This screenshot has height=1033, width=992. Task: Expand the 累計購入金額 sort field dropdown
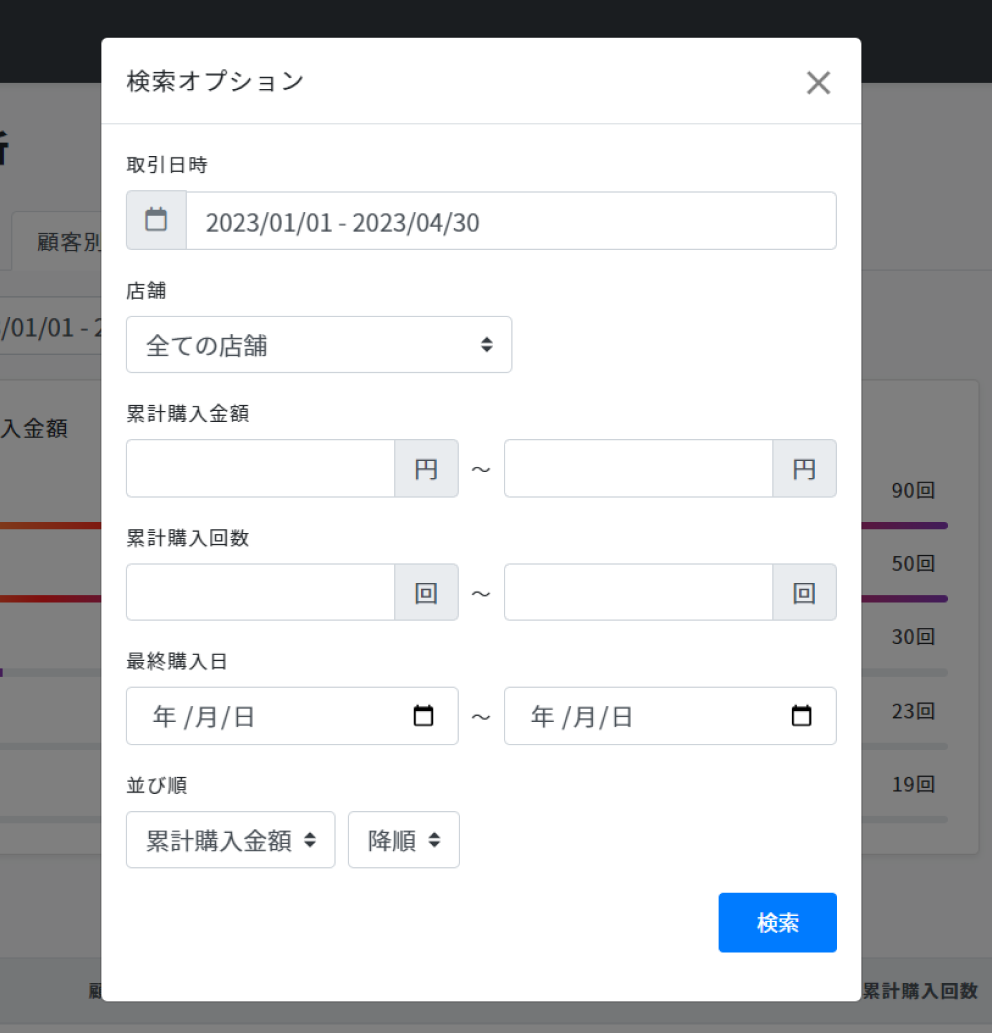tap(230, 840)
